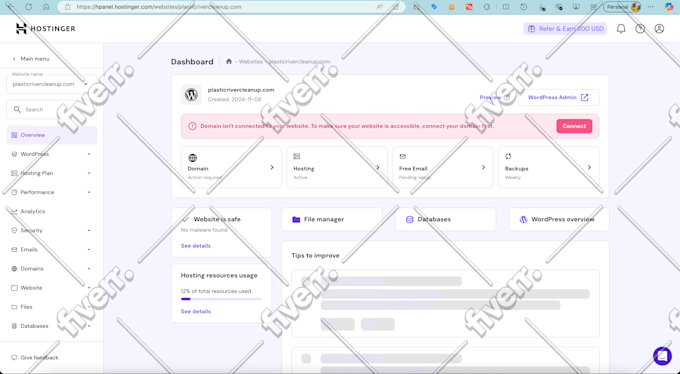Click the Databases cylinder icon

click(x=409, y=220)
